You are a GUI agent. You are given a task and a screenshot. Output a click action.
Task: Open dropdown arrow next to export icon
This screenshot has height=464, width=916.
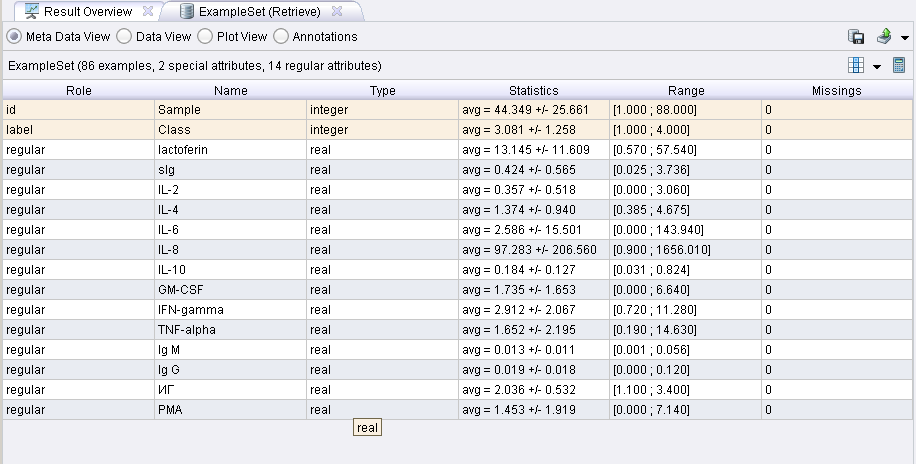(905, 37)
